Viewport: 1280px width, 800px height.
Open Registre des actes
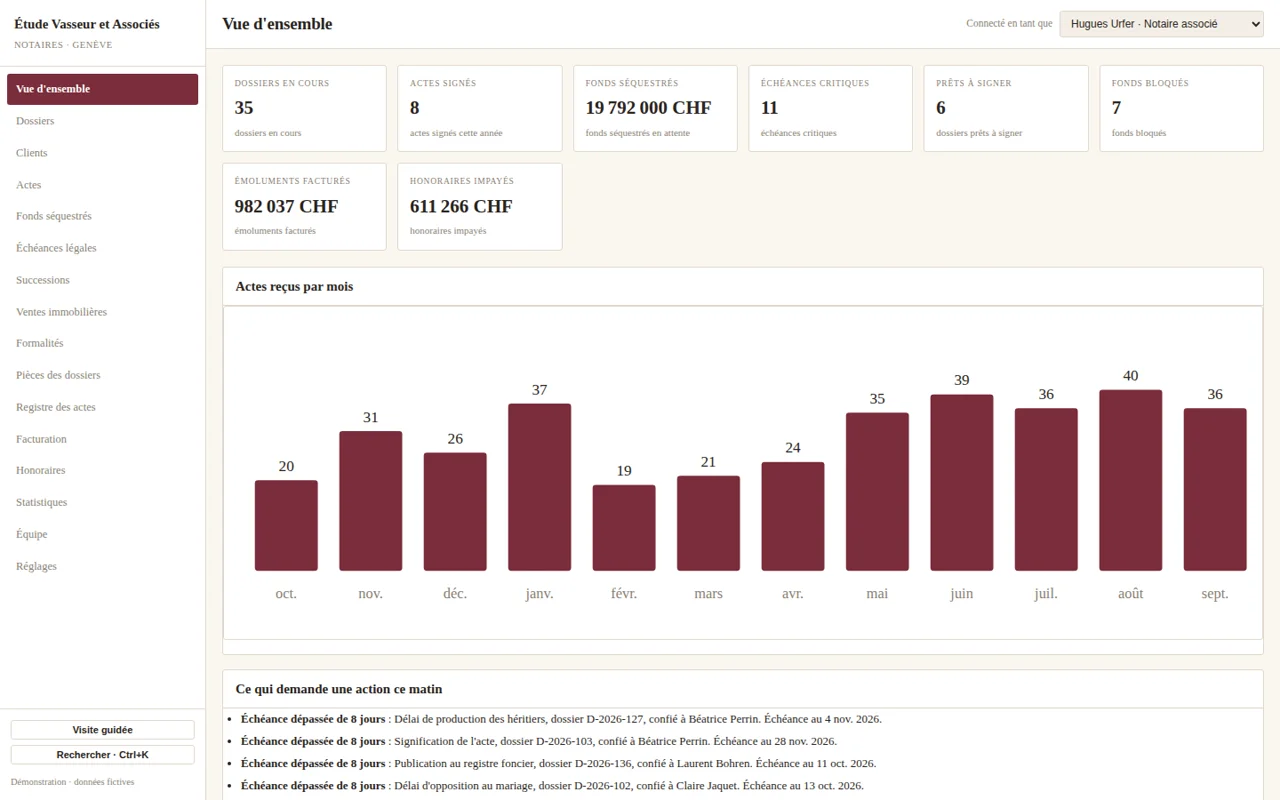pos(102,407)
